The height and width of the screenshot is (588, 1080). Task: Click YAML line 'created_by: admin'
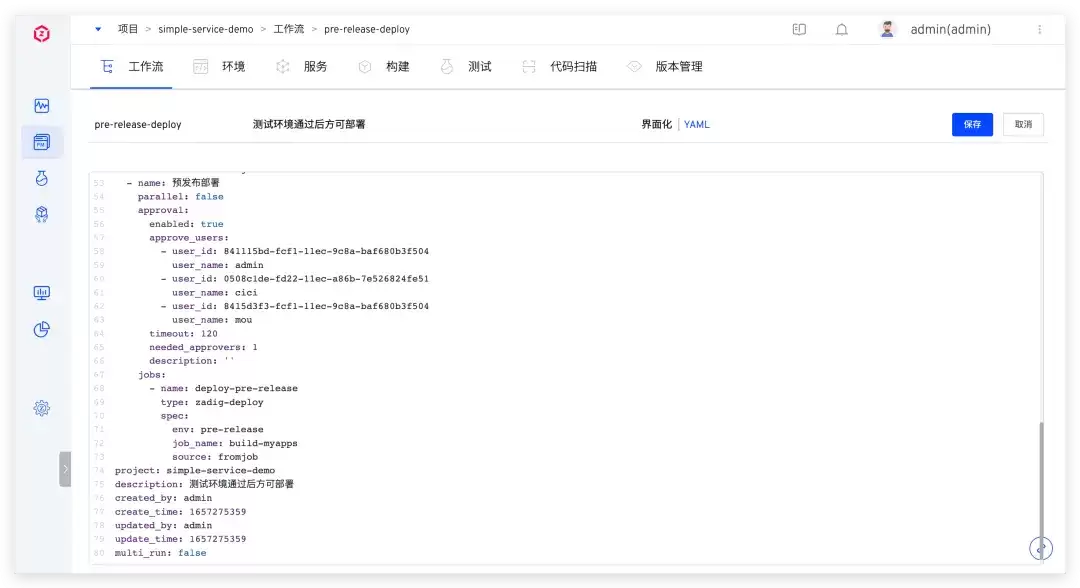[x=163, y=498]
